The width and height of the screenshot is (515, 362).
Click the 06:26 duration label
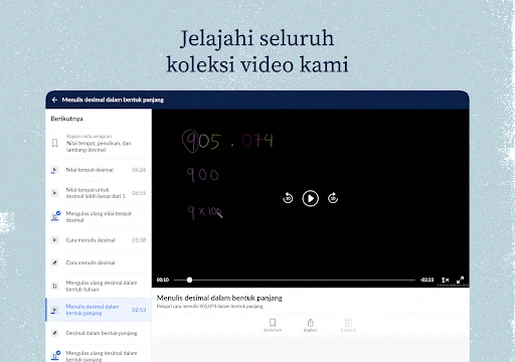(x=139, y=170)
